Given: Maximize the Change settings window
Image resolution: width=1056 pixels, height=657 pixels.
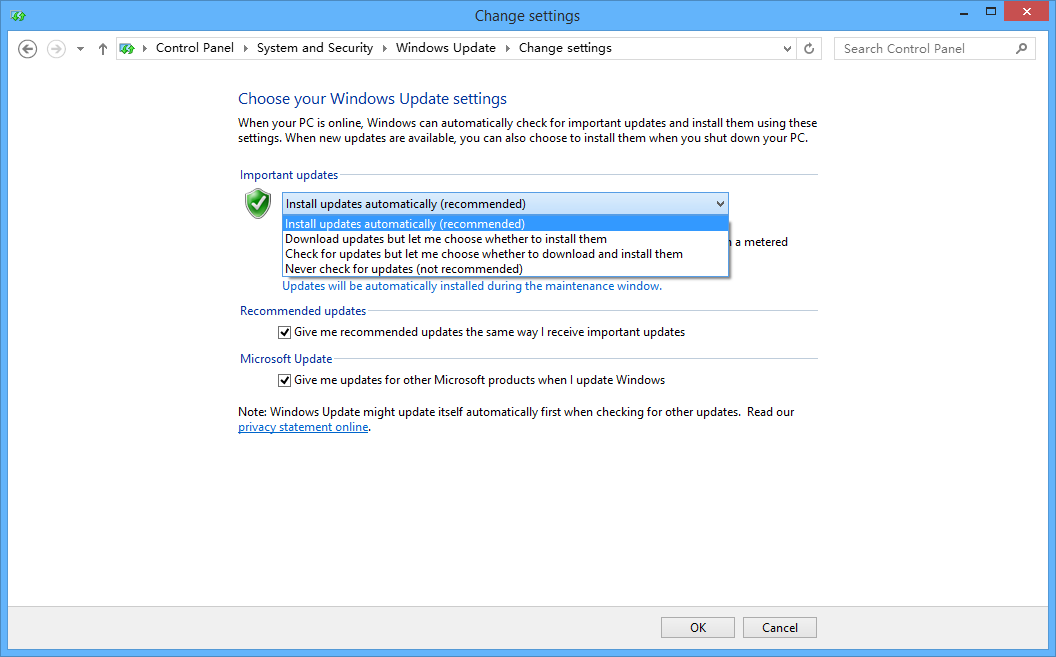Looking at the screenshot, I should (991, 11).
